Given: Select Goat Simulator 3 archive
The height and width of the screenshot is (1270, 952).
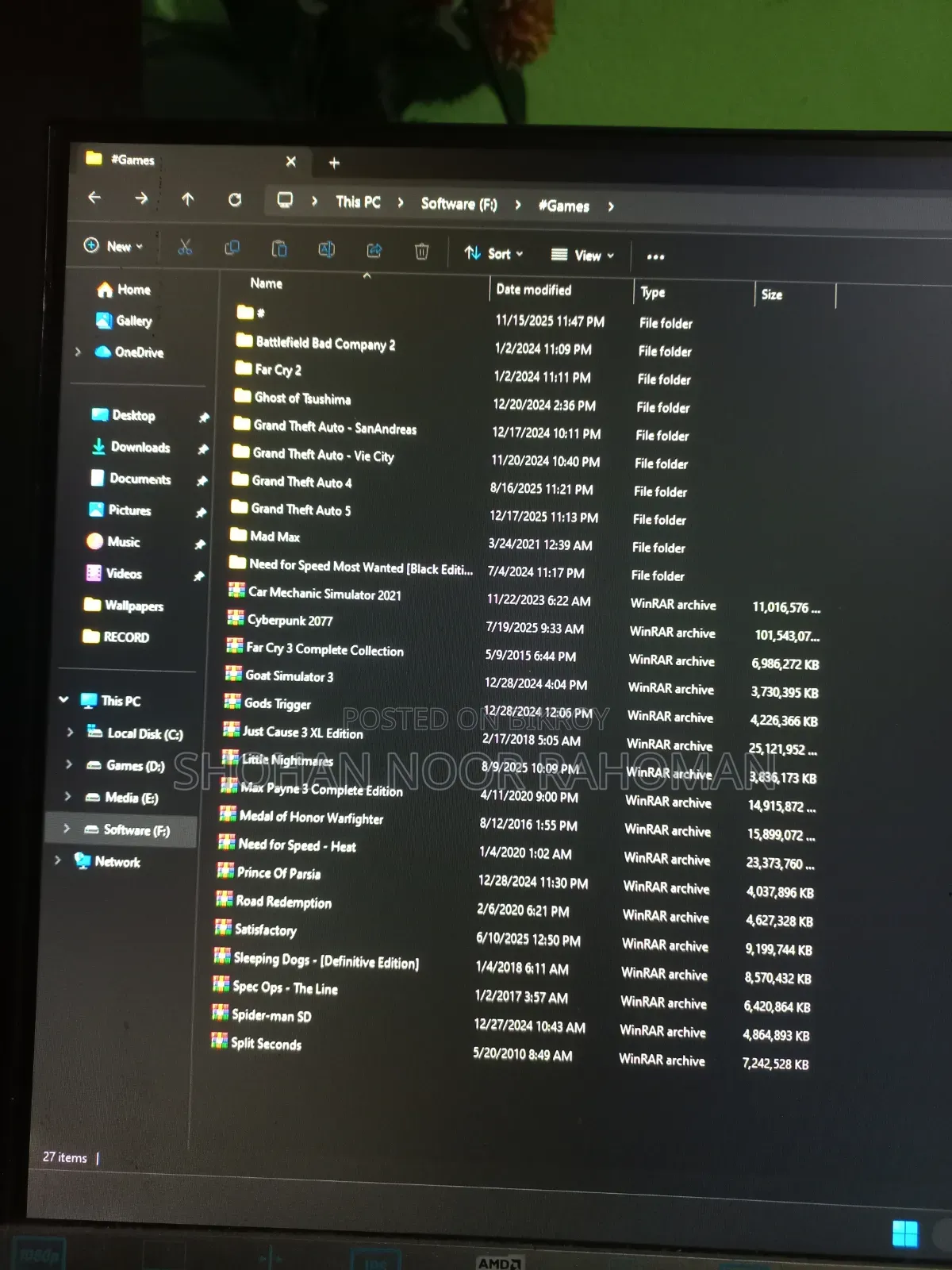Looking at the screenshot, I should click(x=279, y=675).
